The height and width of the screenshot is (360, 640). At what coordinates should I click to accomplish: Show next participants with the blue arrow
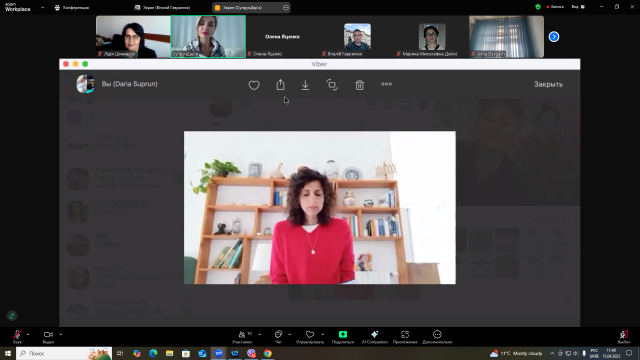554,37
